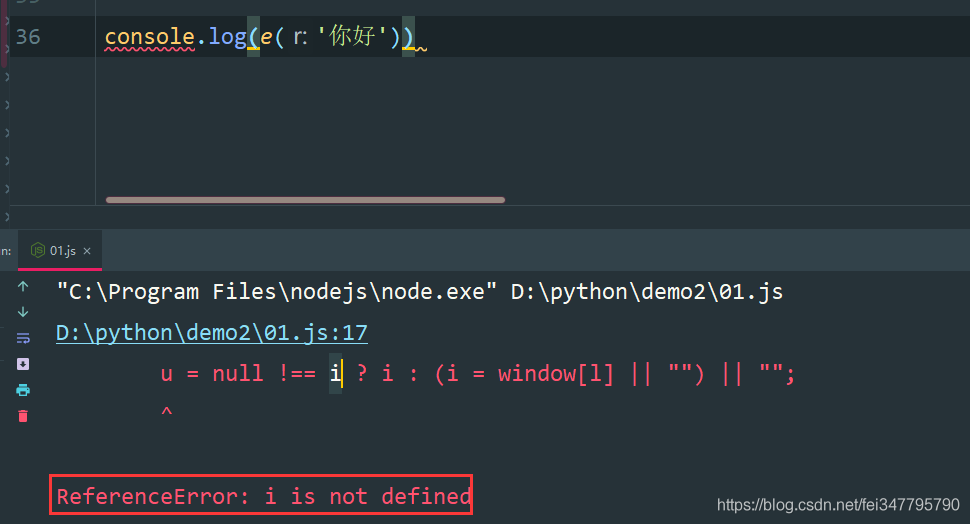
Task: Click the node.exe command line text
Action: (x=419, y=291)
